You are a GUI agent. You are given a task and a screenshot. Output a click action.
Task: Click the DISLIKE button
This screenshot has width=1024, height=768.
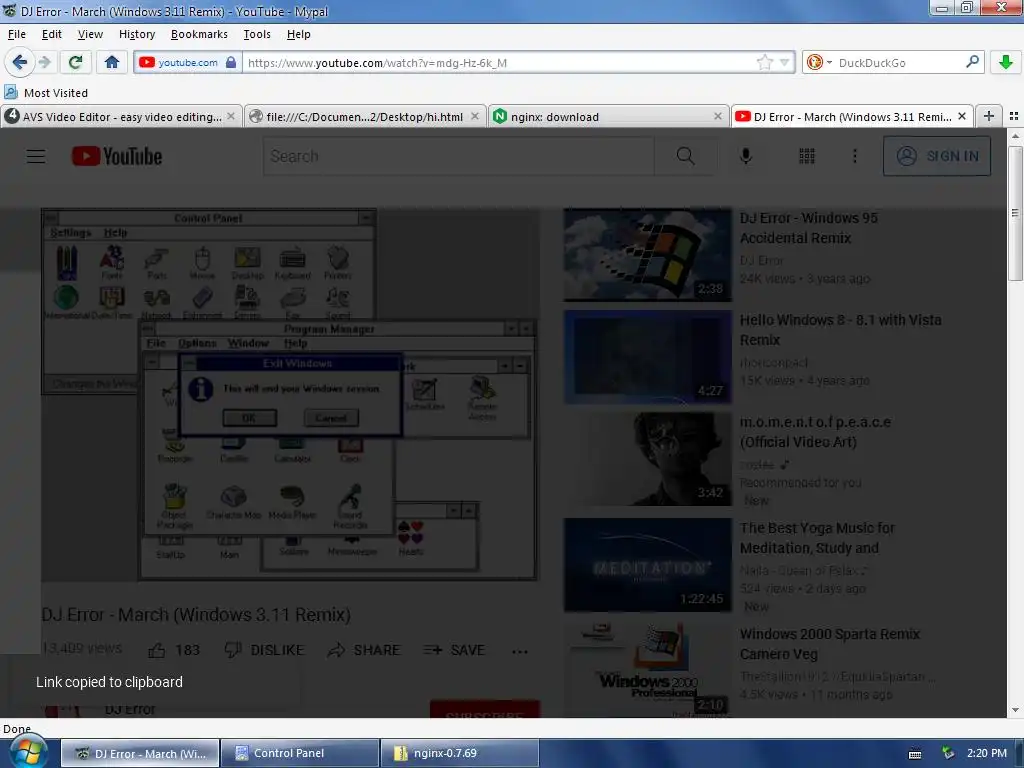264,650
